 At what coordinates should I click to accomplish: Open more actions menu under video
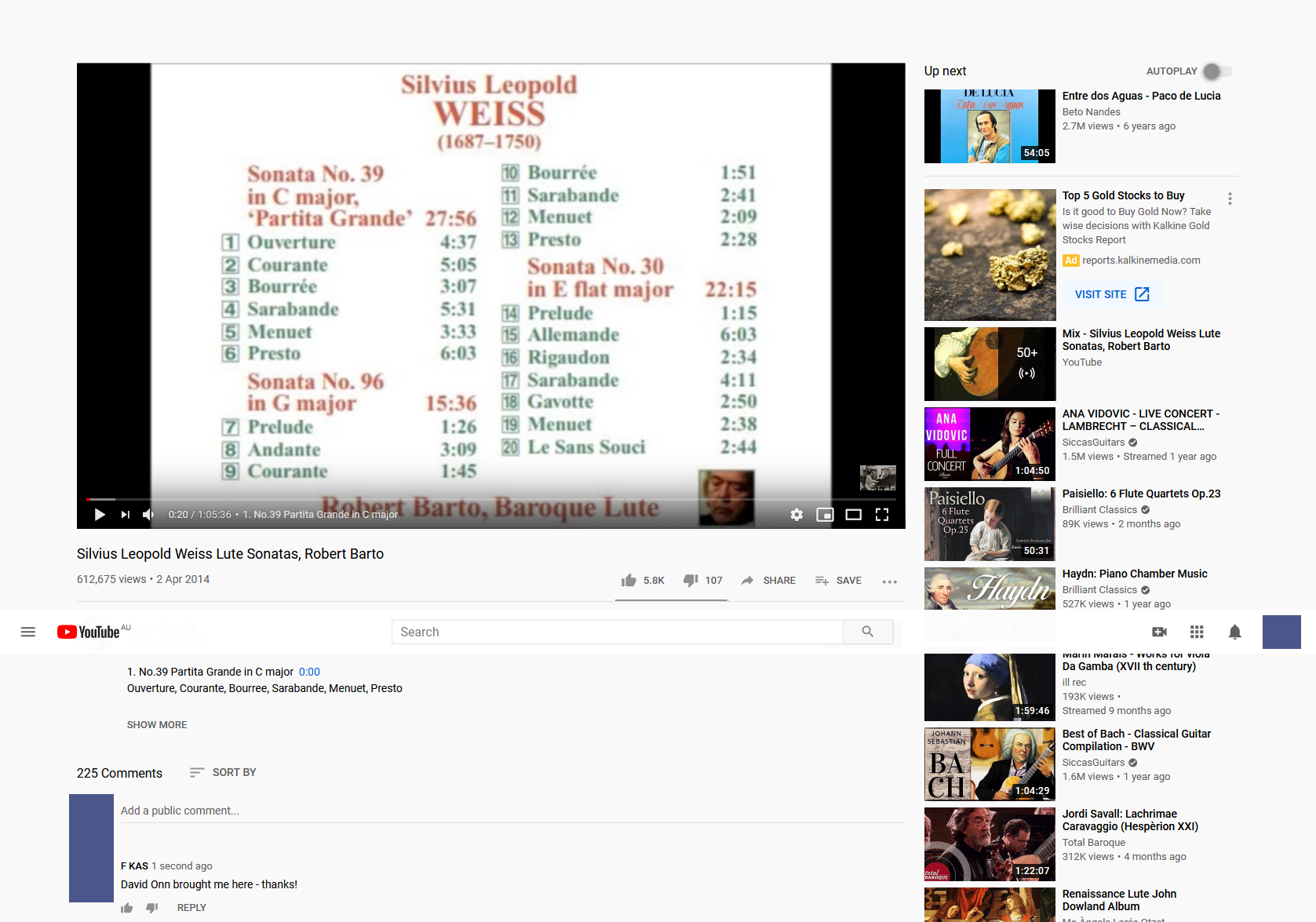click(889, 581)
